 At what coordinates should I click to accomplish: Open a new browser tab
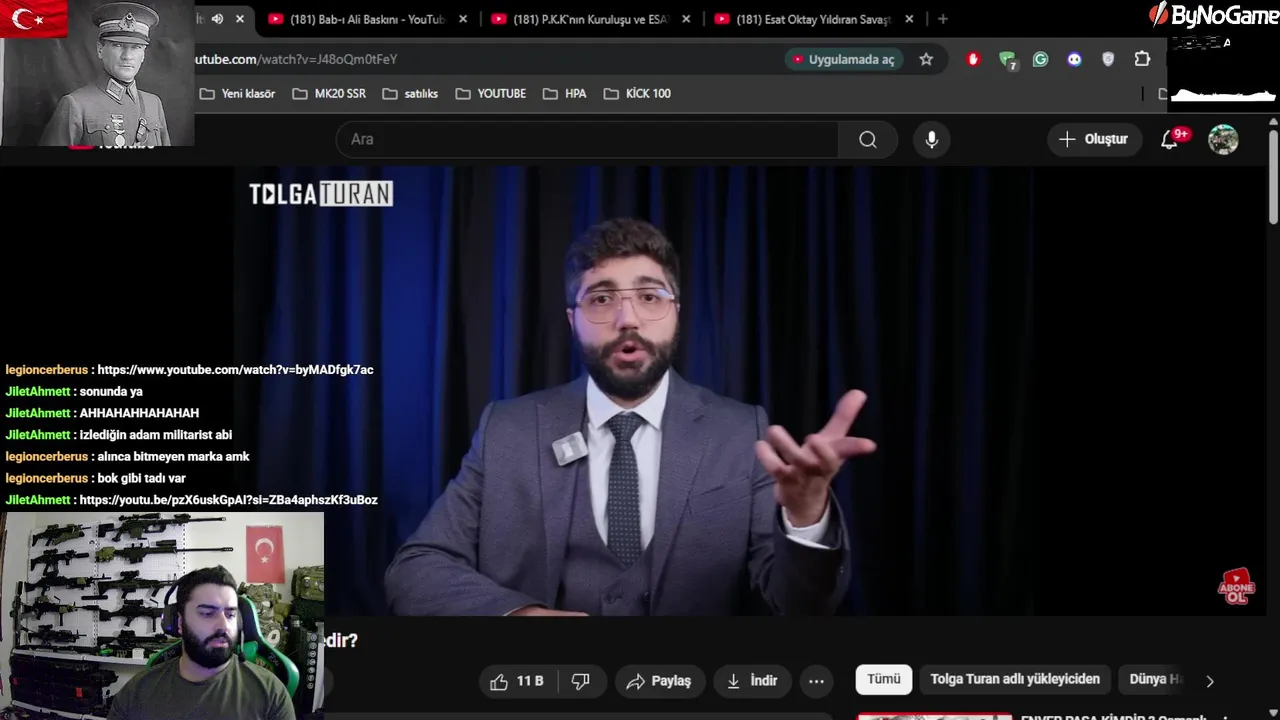coord(942,19)
